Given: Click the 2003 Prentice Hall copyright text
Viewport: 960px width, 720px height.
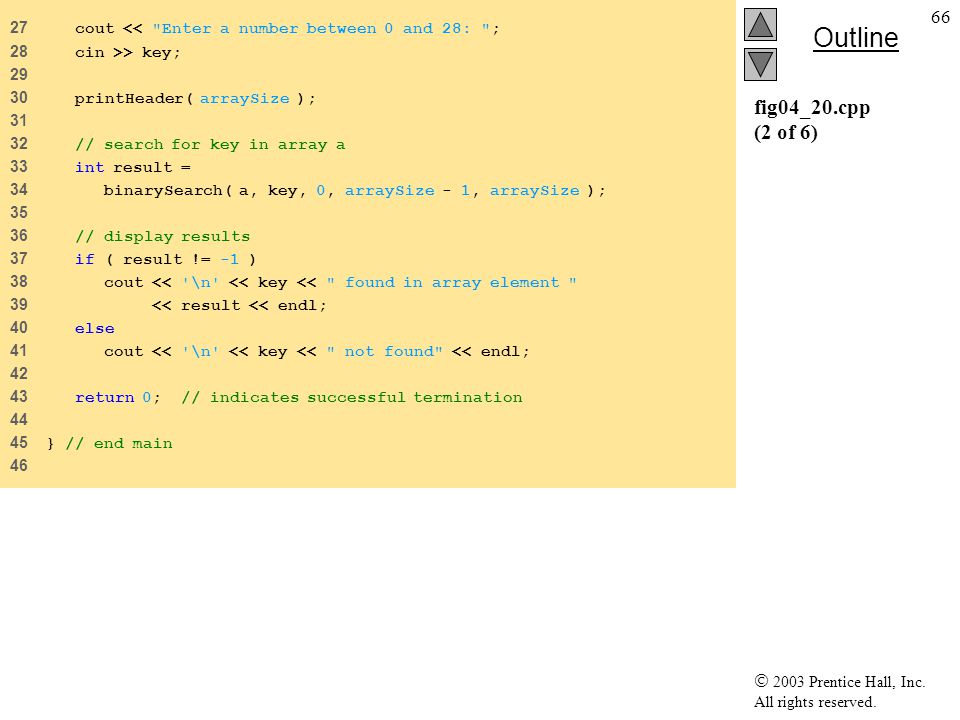Looking at the screenshot, I should (839, 681).
